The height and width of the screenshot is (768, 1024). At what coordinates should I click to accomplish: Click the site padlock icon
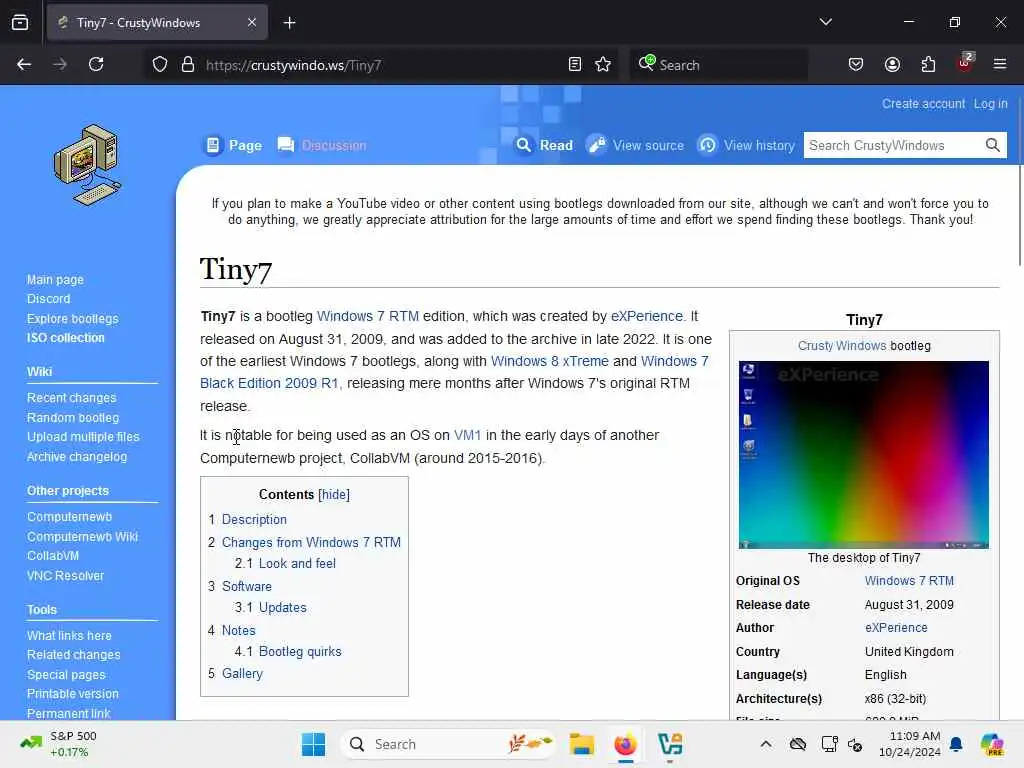tap(188, 64)
